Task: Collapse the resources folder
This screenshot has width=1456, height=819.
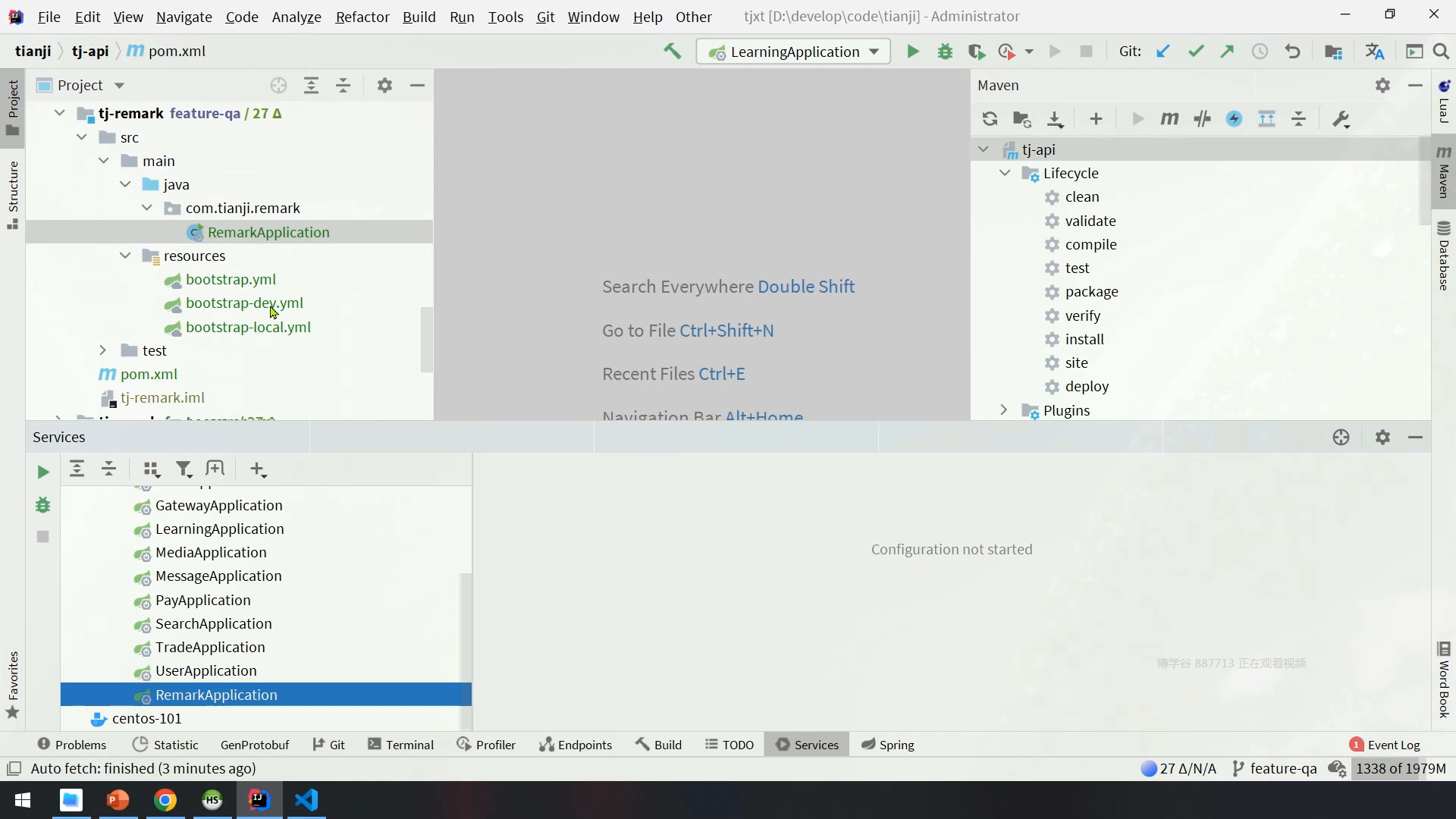Action: (125, 256)
